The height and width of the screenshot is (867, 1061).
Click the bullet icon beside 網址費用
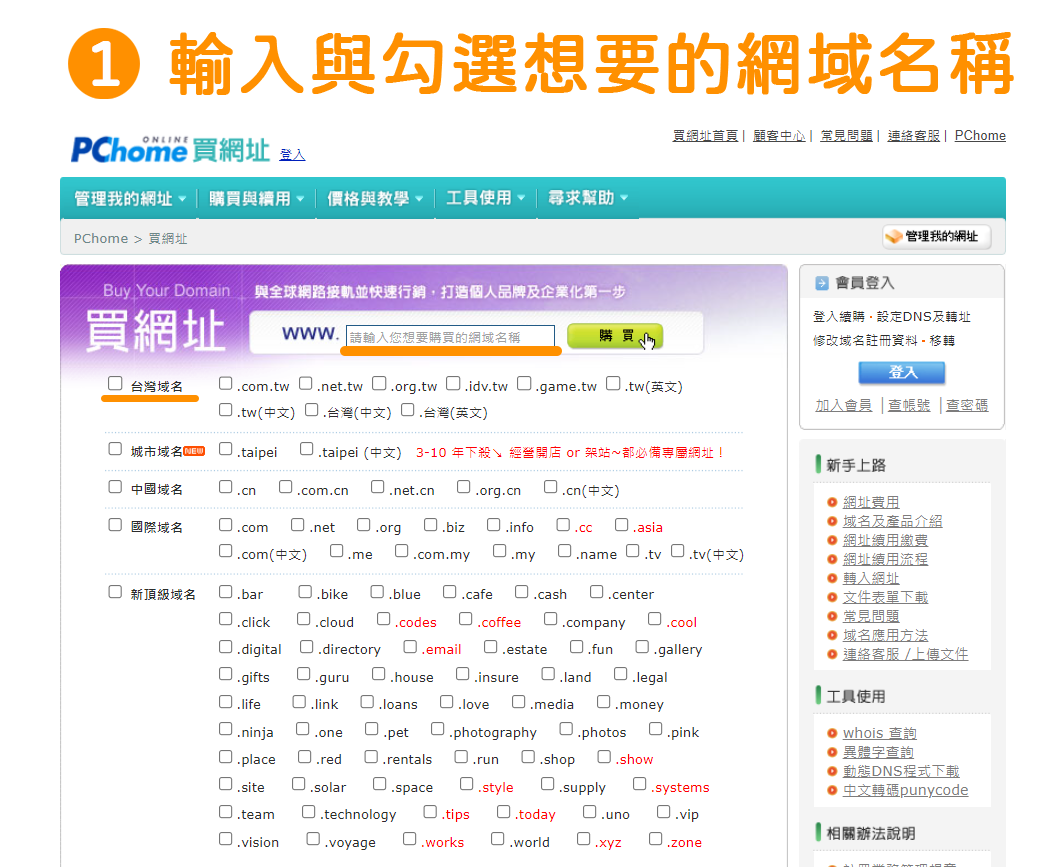pyautogui.click(x=832, y=502)
